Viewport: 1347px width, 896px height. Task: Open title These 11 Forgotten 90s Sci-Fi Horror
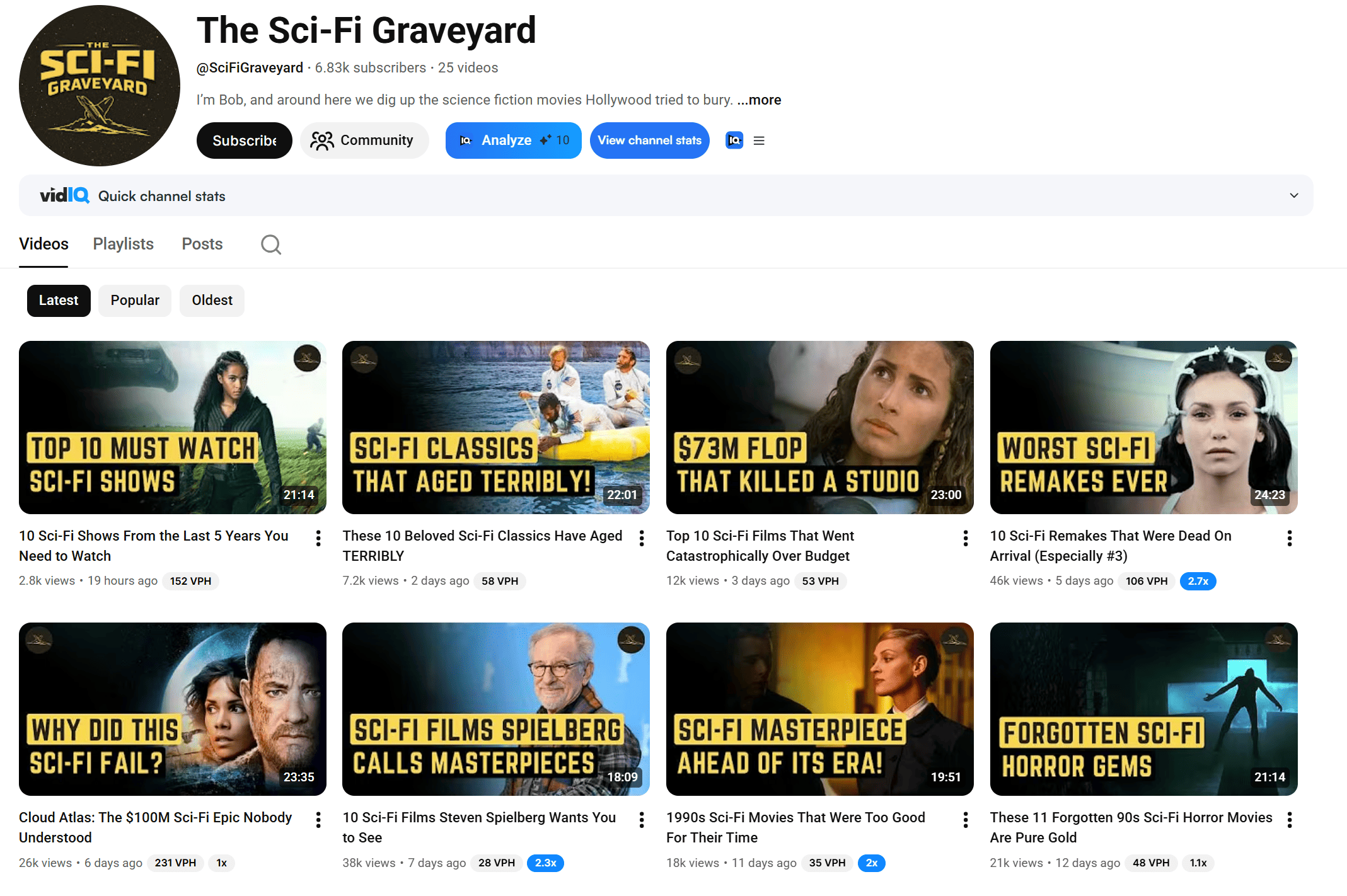tap(1131, 827)
